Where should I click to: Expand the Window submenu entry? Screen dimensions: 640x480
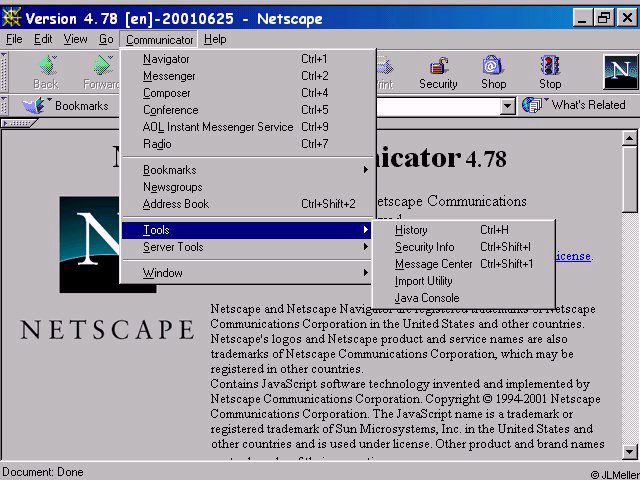pyautogui.click(x=247, y=273)
